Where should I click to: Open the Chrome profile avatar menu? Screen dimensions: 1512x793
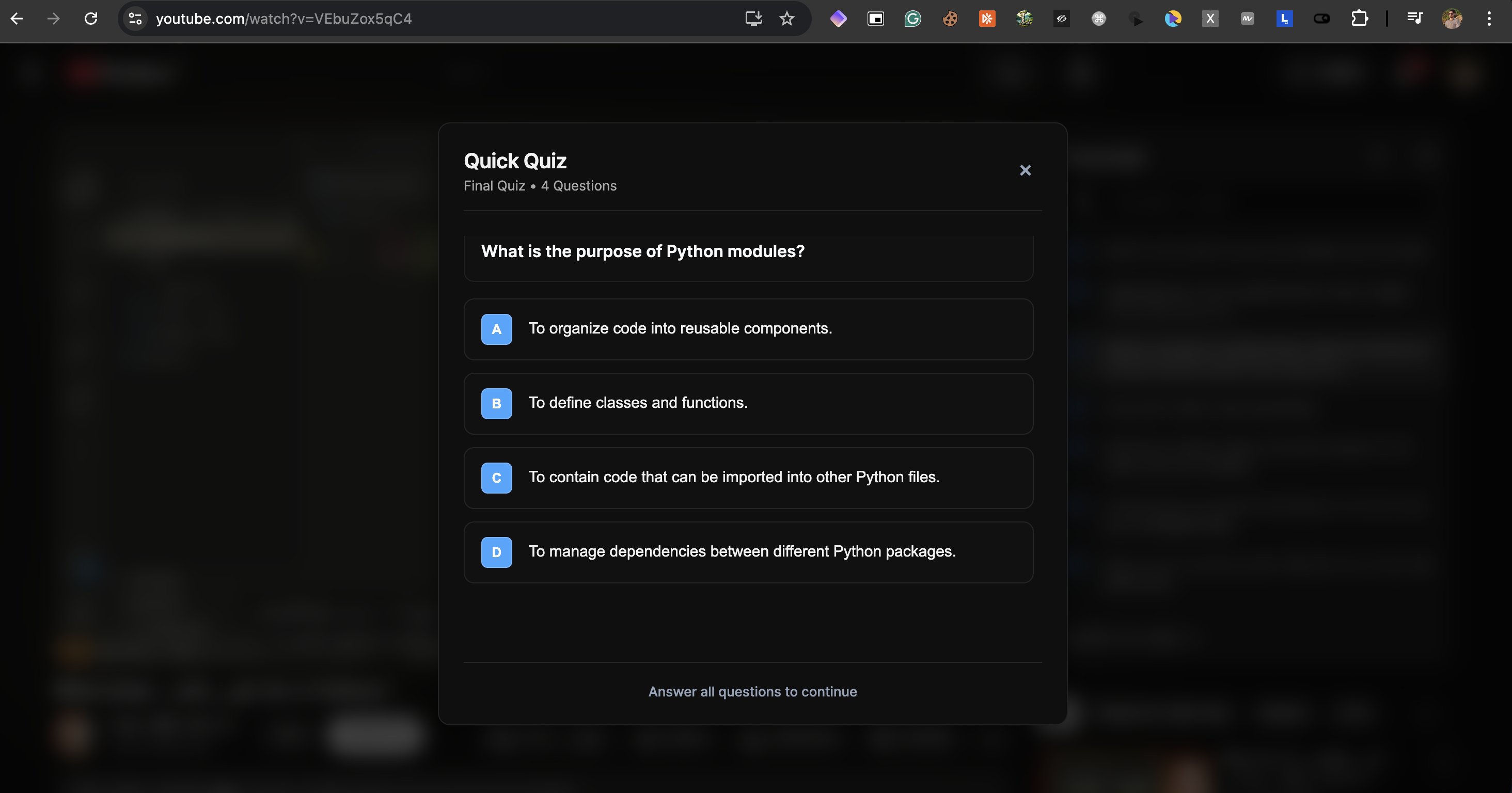[x=1452, y=19]
